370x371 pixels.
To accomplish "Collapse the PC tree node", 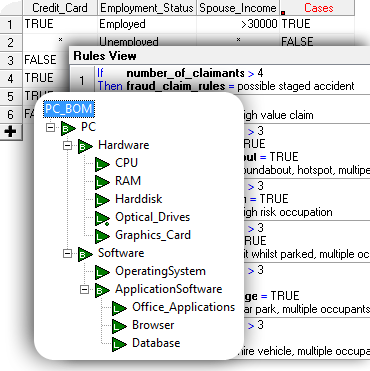I will [50, 127].
